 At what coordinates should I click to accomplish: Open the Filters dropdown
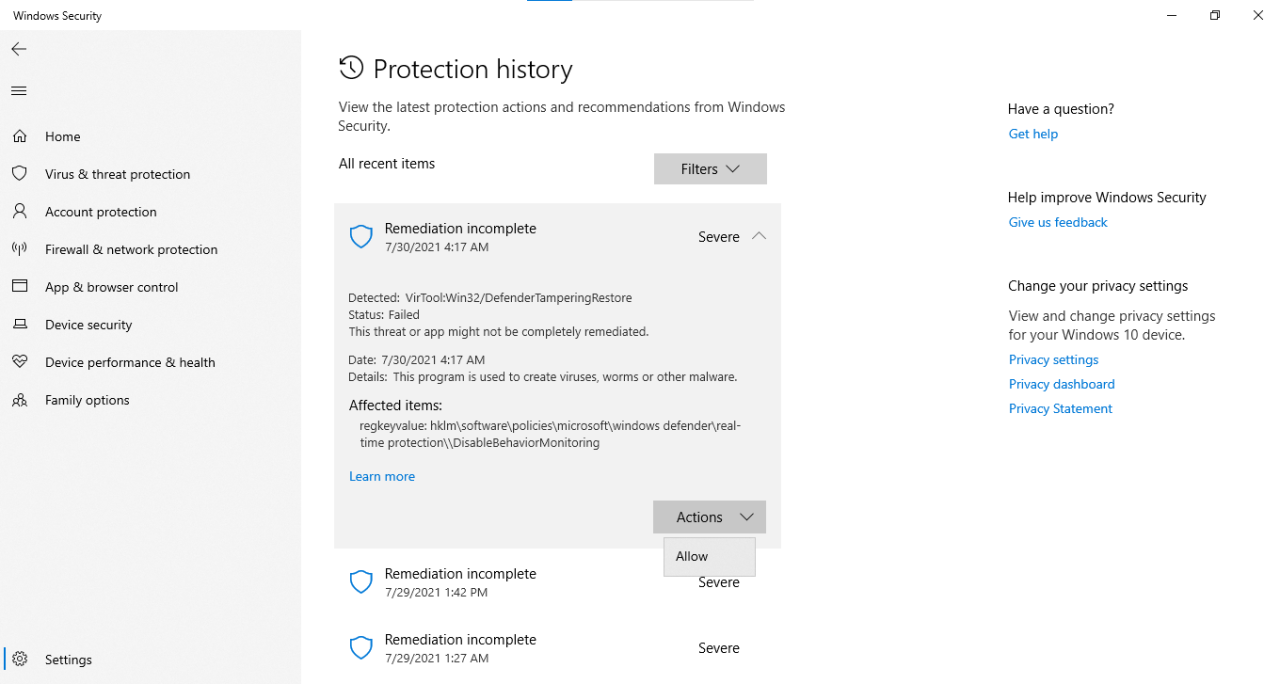tap(710, 169)
